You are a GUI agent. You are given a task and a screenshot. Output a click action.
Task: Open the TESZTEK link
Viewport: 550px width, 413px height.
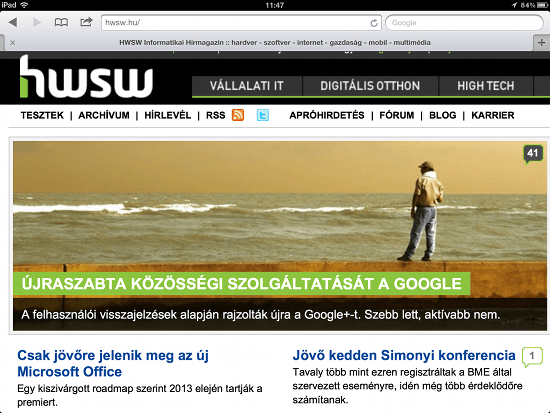click(x=42, y=115)
